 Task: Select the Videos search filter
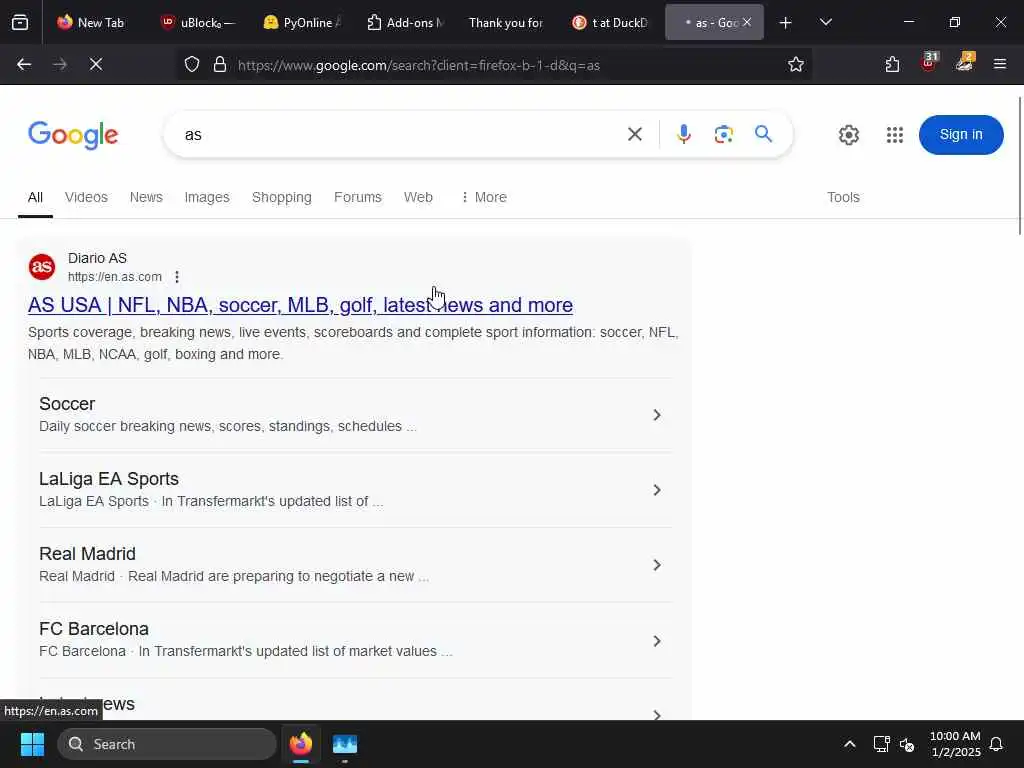pos(86,197)
